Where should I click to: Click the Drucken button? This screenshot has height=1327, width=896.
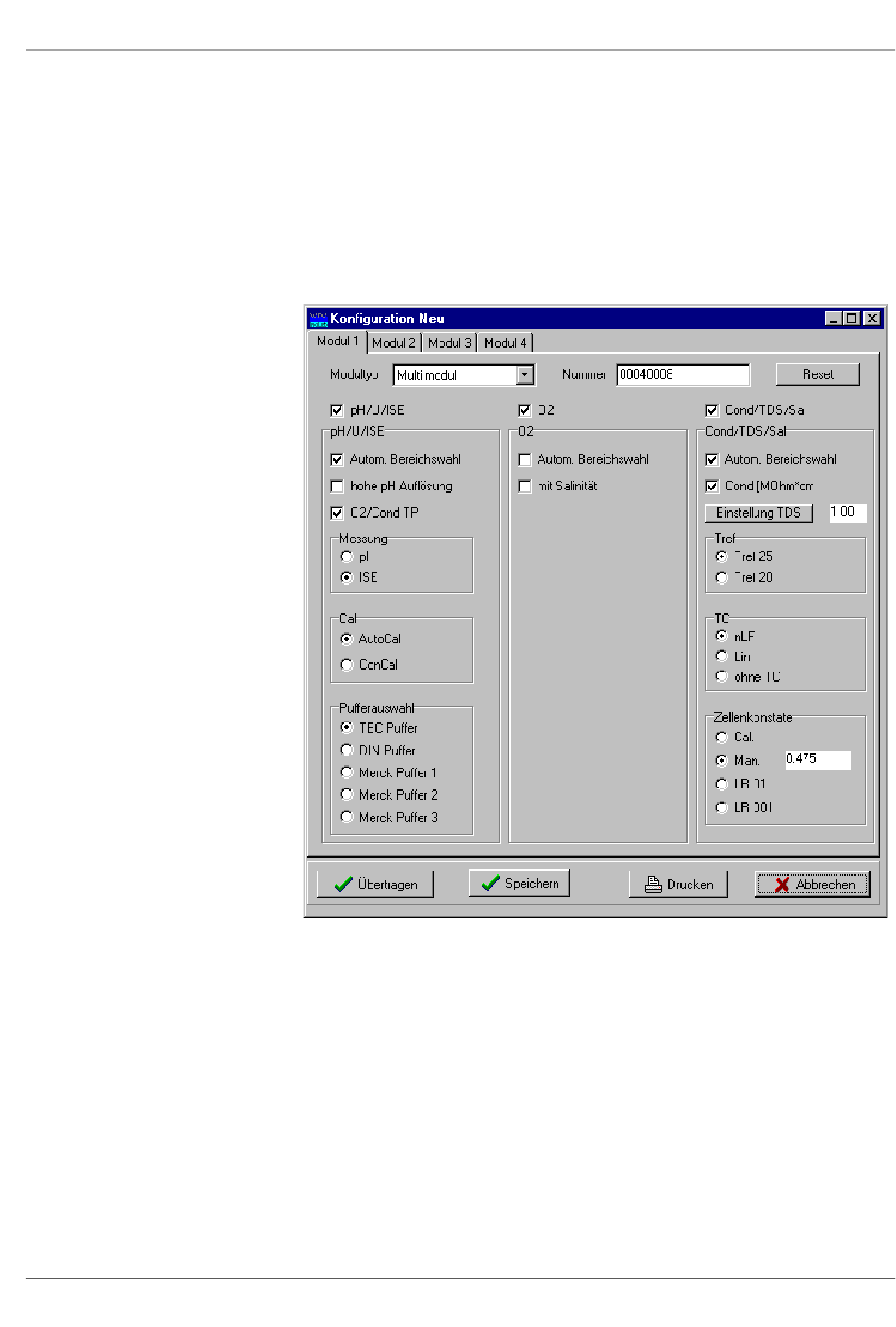[x=678, y=885]
